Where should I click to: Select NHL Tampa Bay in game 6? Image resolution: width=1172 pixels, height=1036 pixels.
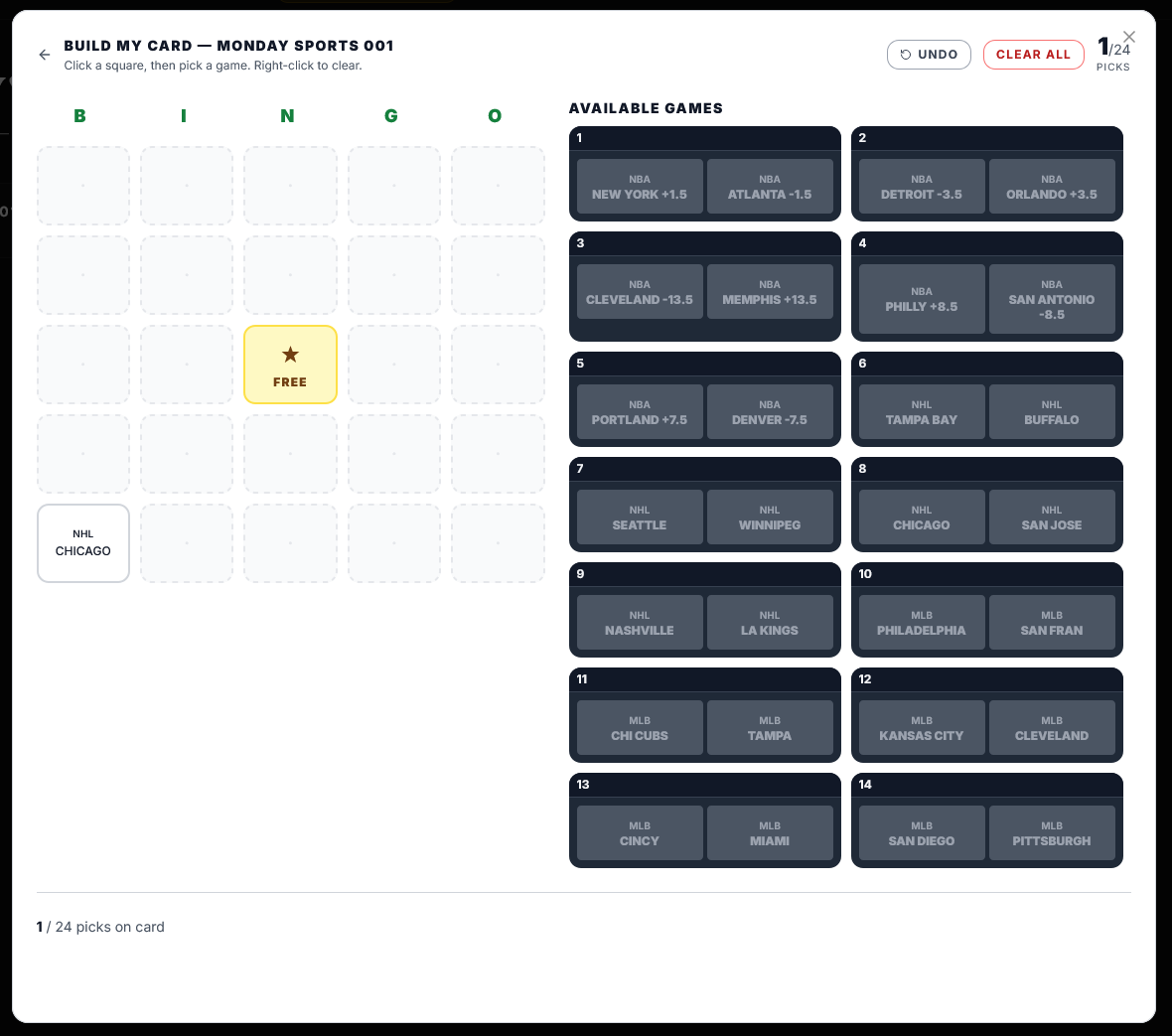coord(922,412)
